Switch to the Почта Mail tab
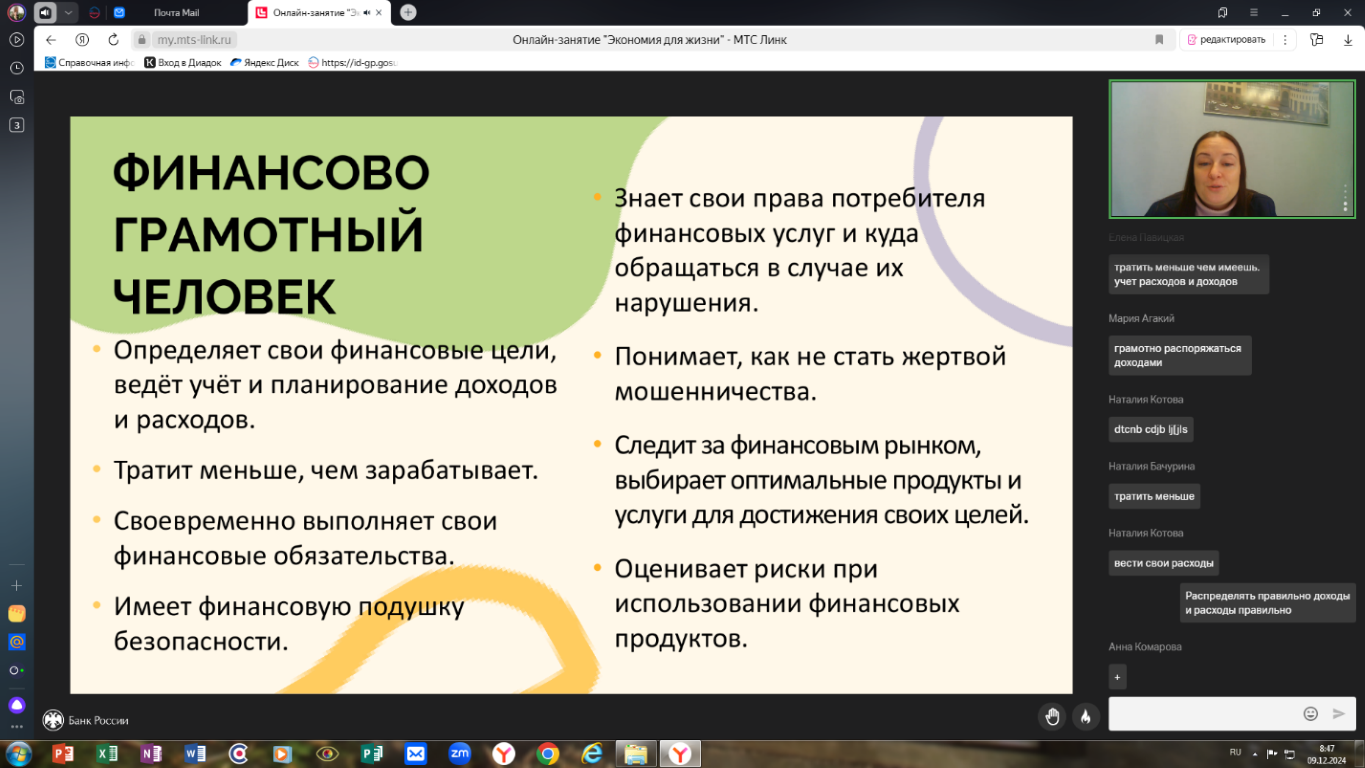Screen dimensions: 1365x768 [x=176, y=13]
